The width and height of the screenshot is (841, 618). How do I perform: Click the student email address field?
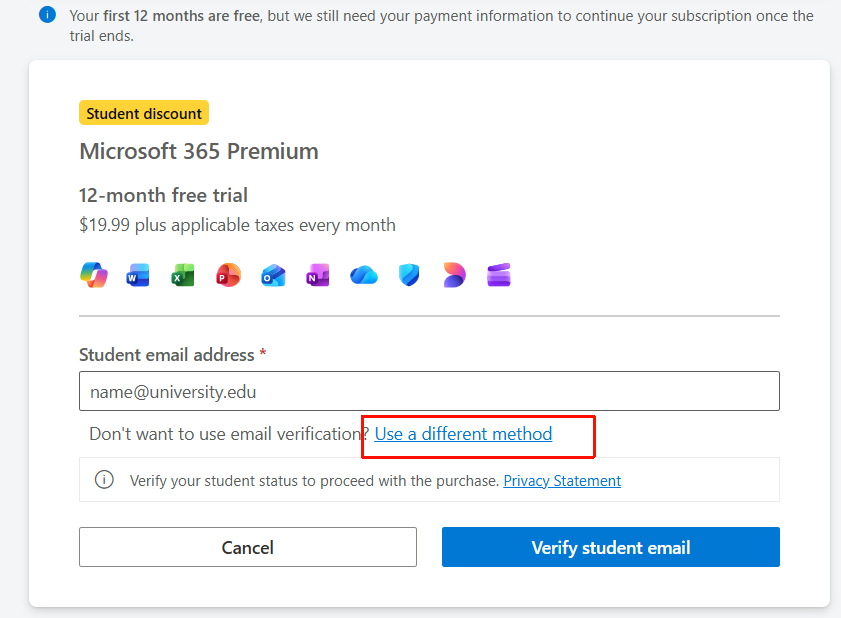(x=429, y=390)
